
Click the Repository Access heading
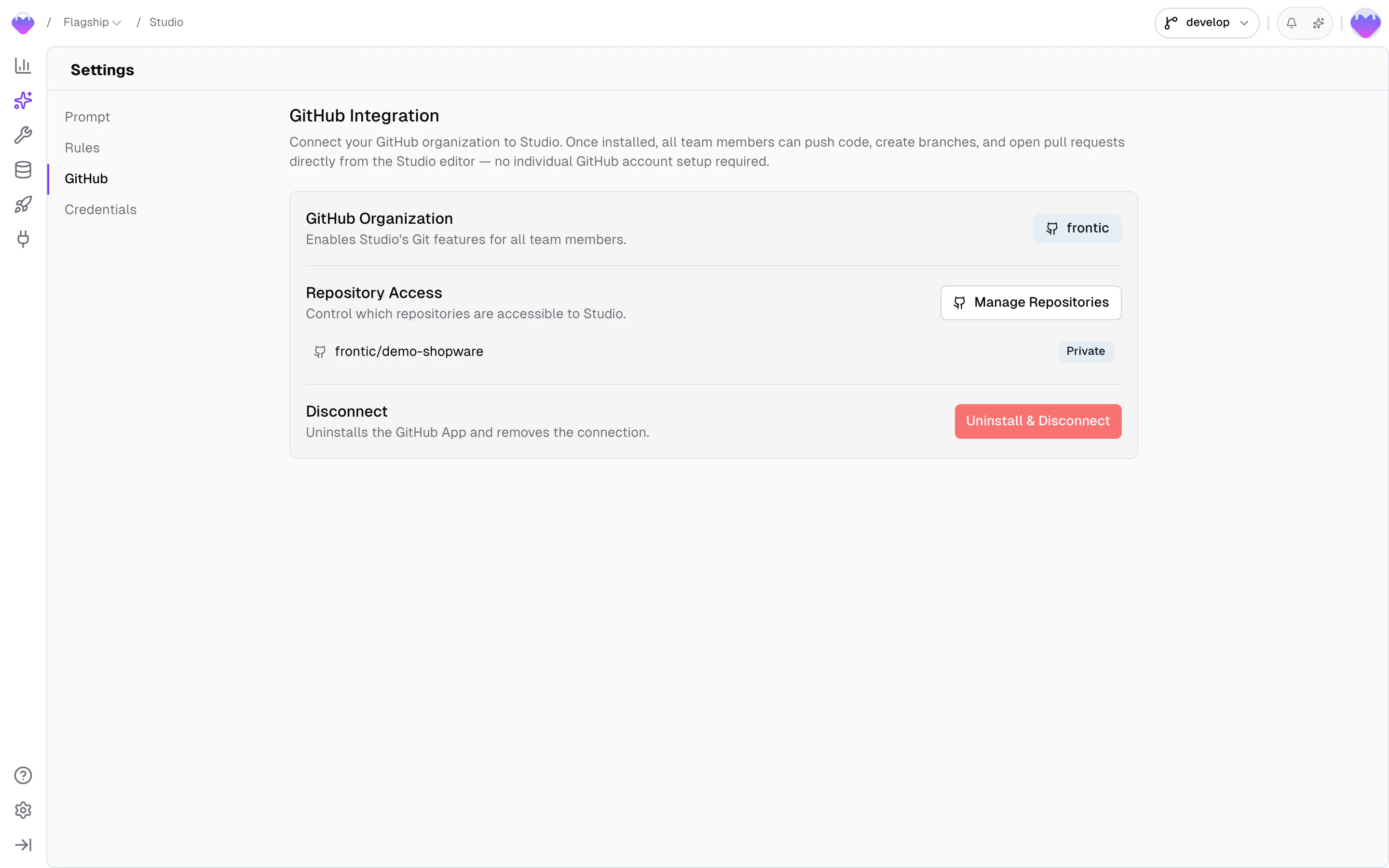coord(374,293)
